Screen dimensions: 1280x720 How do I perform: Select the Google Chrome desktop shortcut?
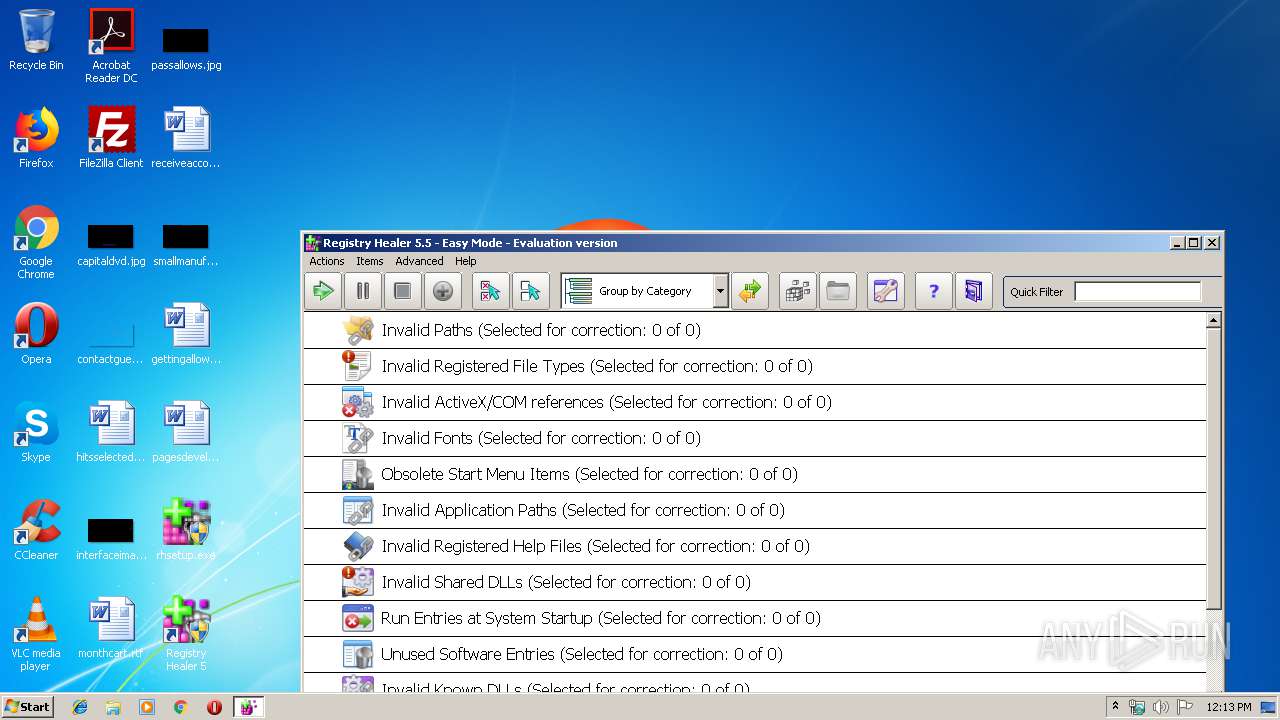pos(36,242)
